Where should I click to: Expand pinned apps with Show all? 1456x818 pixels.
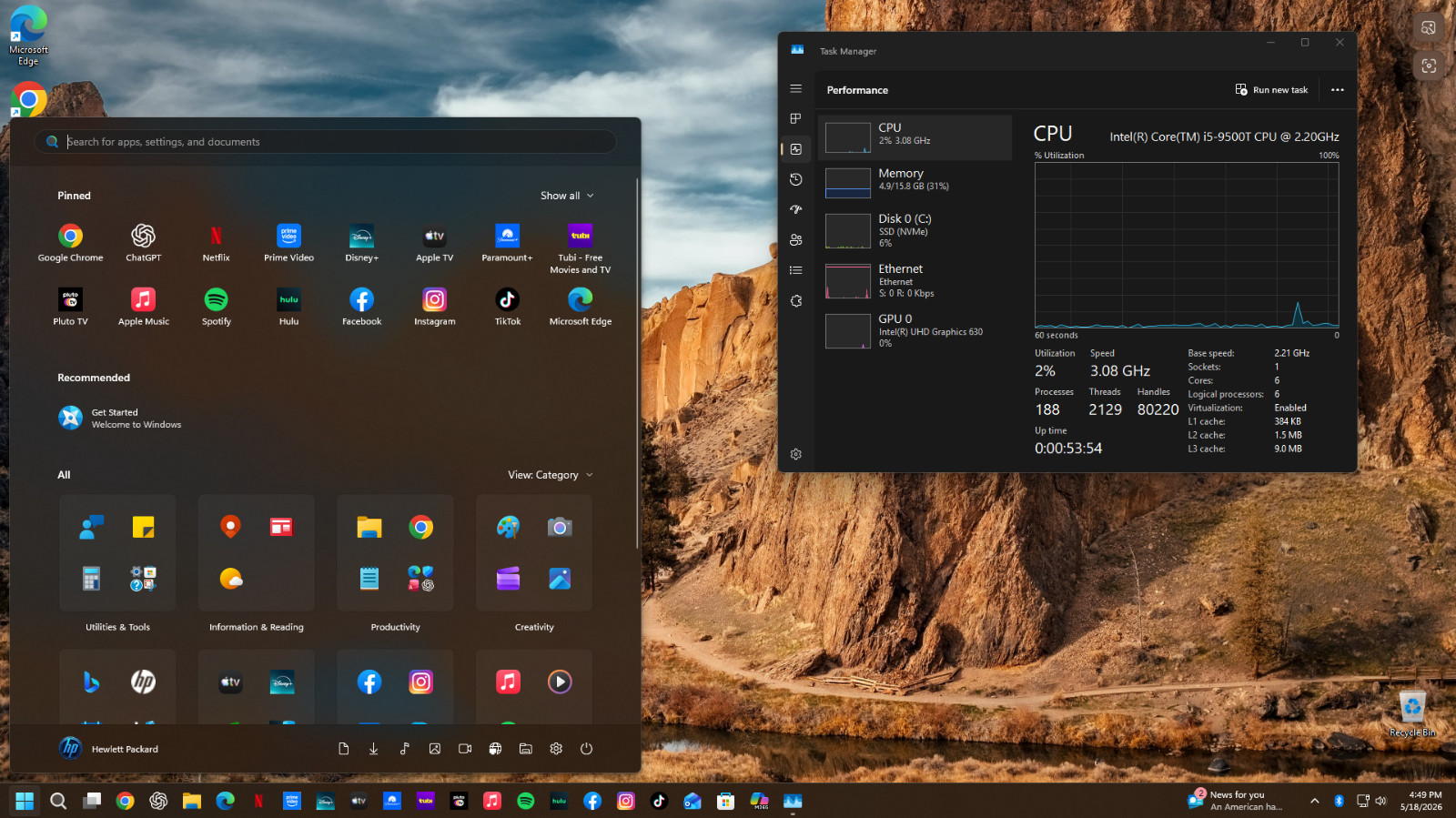tap(567, 196)
